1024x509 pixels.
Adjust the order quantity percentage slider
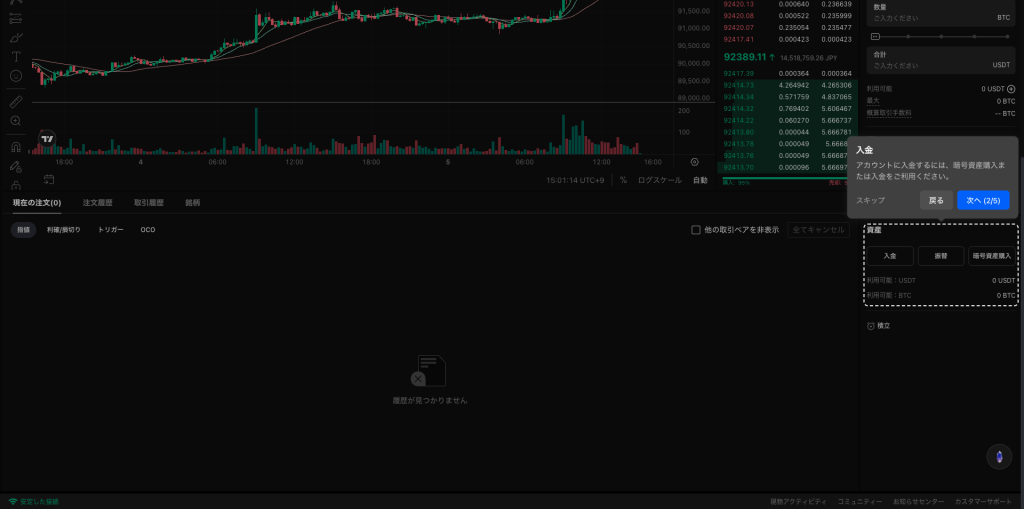[941, 37]
